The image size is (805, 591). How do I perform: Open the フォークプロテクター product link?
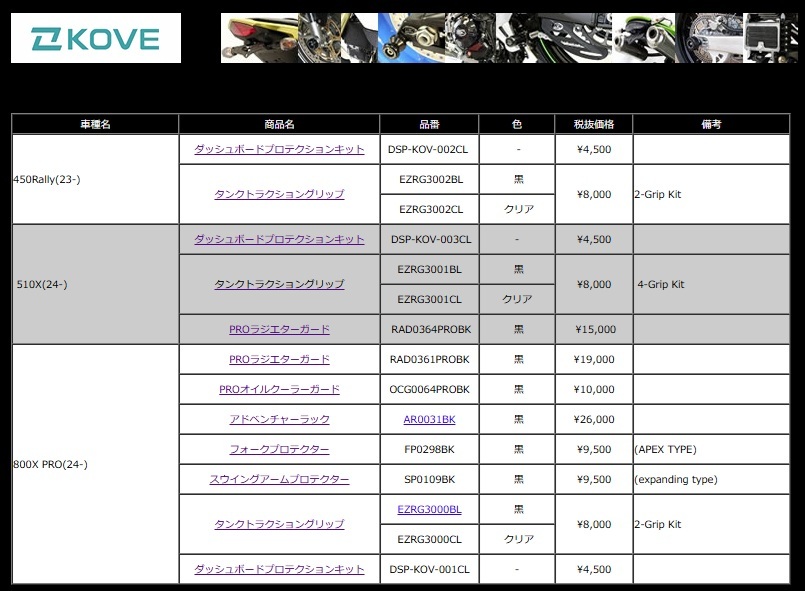pos(279,449)
